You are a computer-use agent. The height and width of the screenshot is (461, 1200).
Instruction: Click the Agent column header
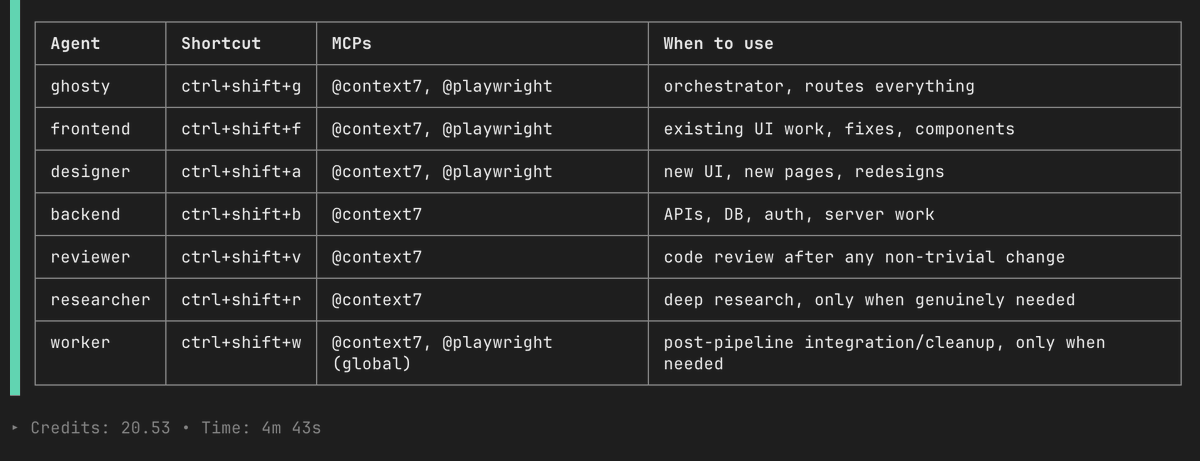tap(75, 44)
